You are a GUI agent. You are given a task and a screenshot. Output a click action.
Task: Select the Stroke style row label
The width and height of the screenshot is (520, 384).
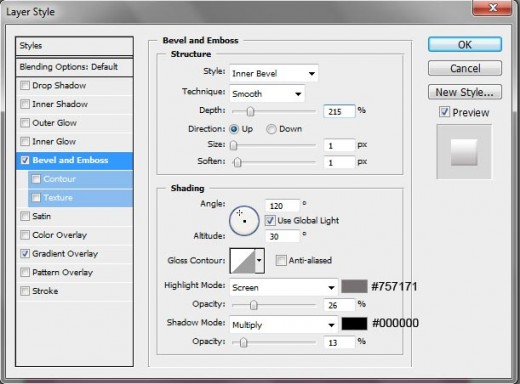(x=45, y=291)
